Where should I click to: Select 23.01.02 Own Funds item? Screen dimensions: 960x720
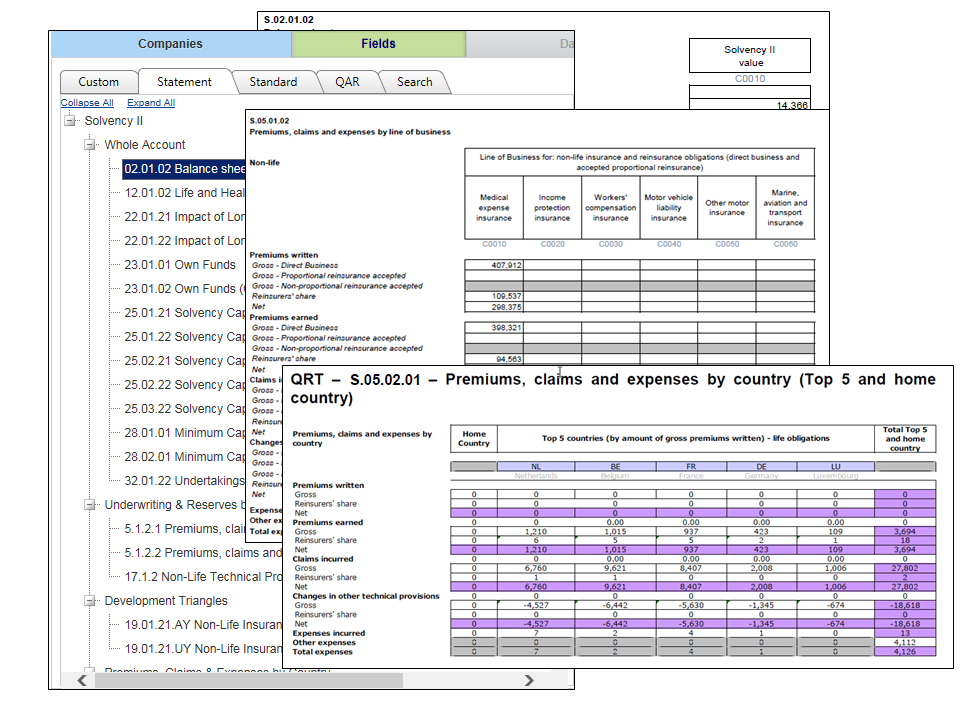[x=184, y=289]
